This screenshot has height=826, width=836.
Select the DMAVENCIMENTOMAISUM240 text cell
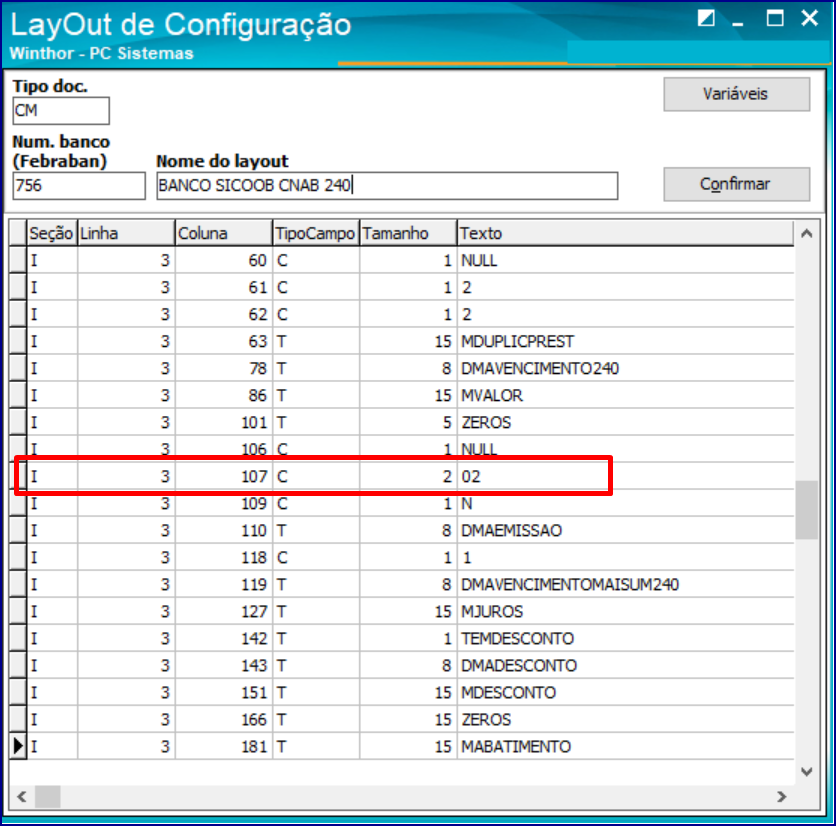click(x=625, y=584)
